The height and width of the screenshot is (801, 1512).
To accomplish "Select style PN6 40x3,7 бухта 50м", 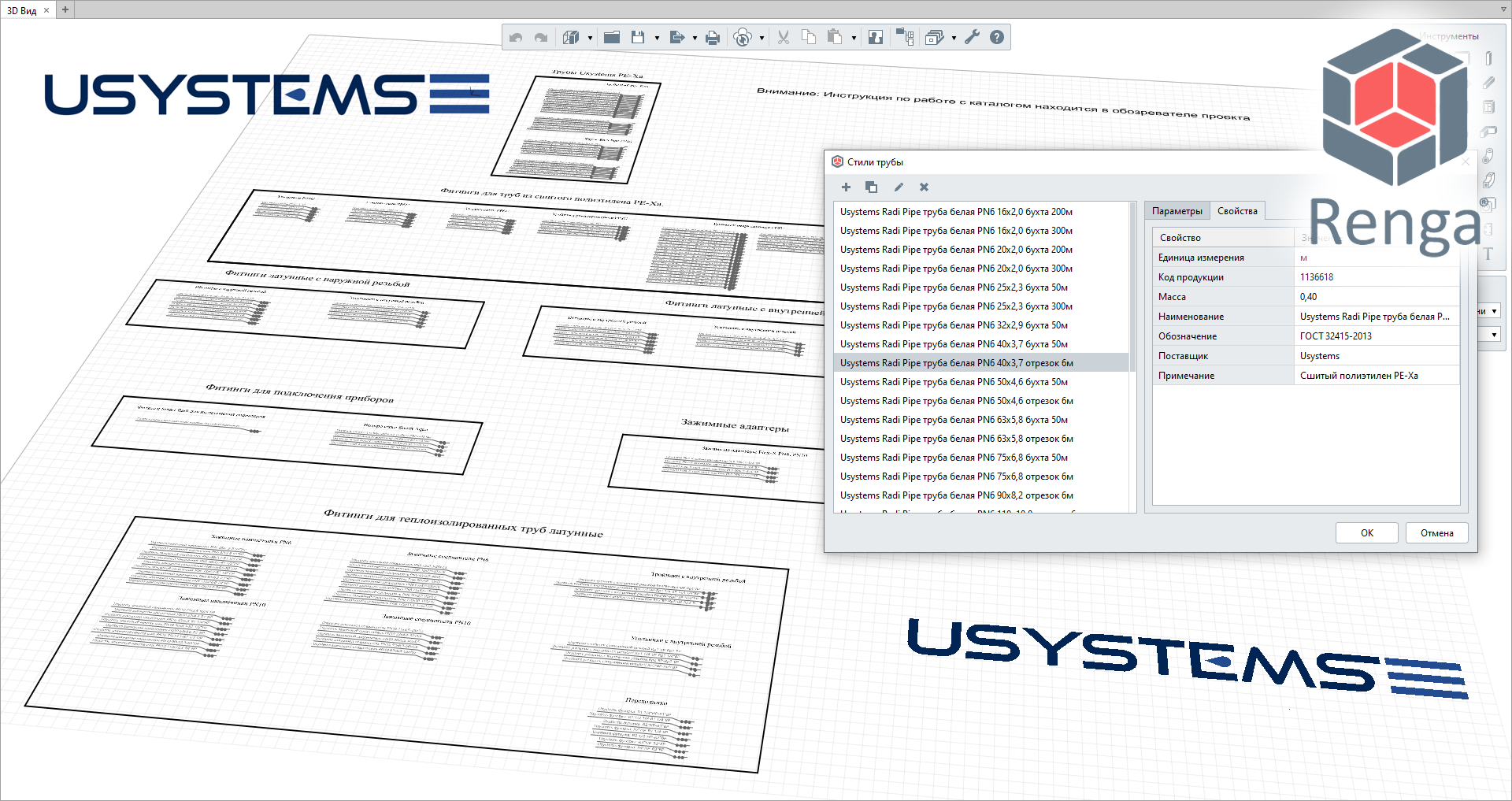I will point(981,344).
